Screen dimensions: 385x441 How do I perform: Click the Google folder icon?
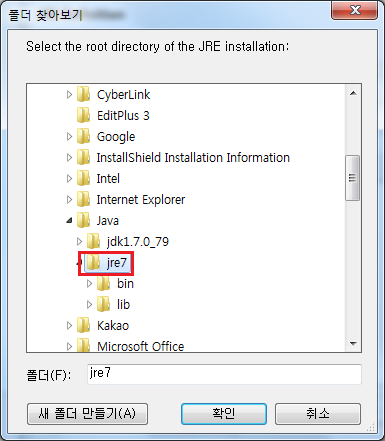click(x=83, y=136)
